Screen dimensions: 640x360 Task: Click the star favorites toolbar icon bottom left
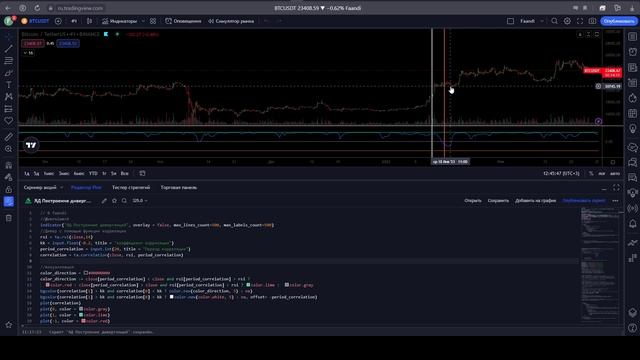[9, 325]
